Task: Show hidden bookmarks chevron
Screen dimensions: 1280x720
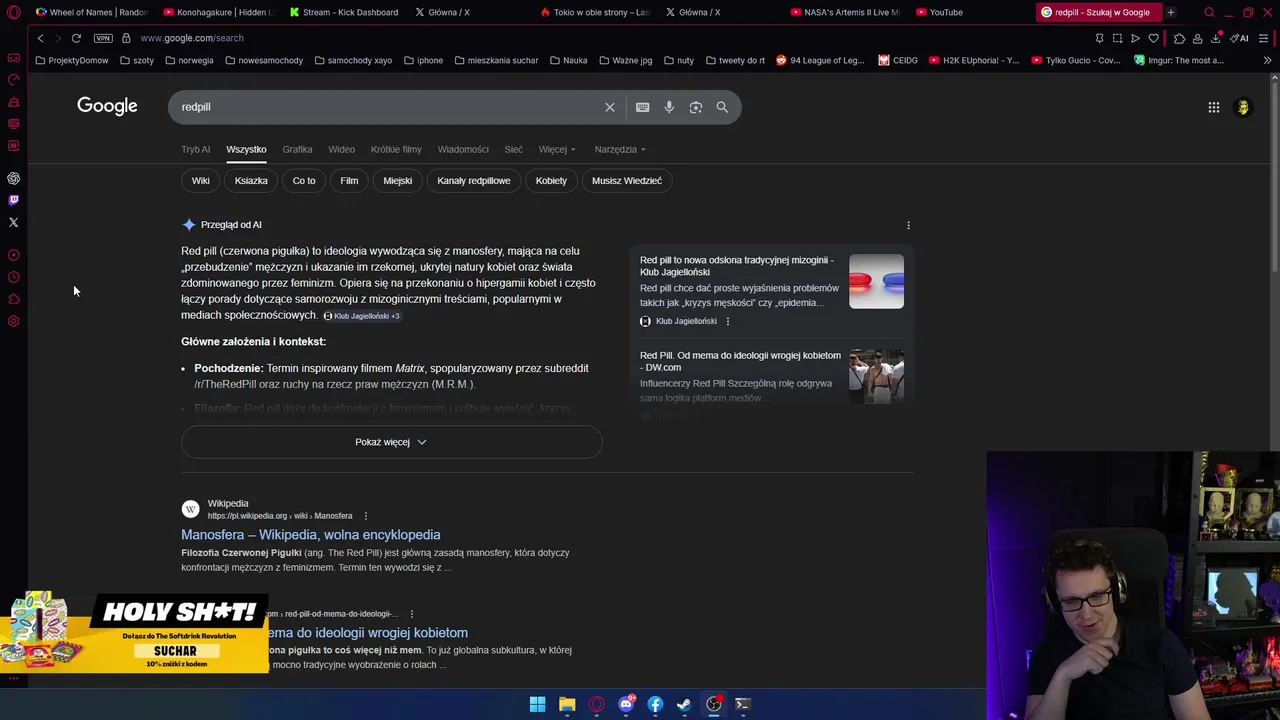Action: tap(1267, 60)
